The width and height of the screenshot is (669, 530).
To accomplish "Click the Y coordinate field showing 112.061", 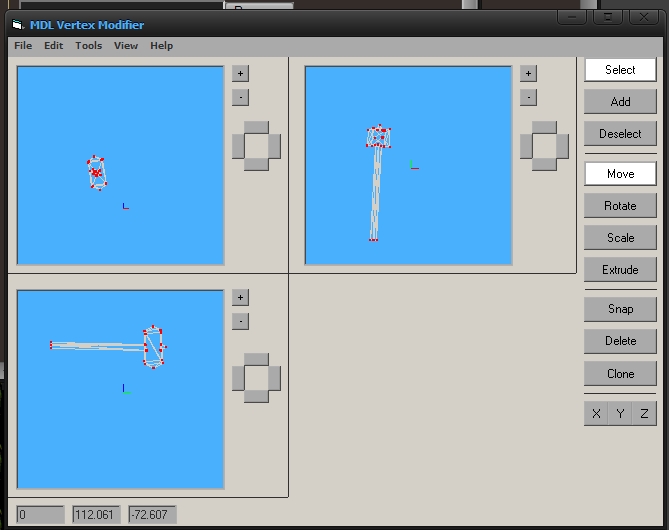I will pos(96,515).
